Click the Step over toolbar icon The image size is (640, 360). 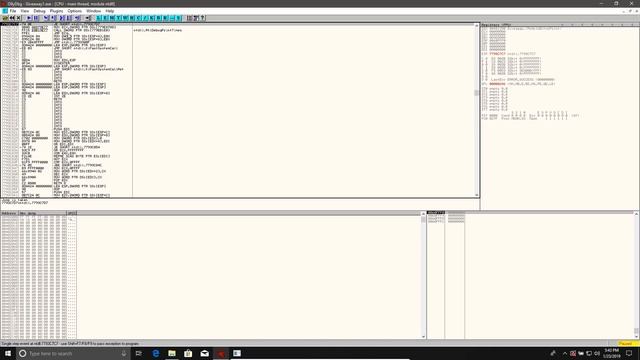[53, 18]
